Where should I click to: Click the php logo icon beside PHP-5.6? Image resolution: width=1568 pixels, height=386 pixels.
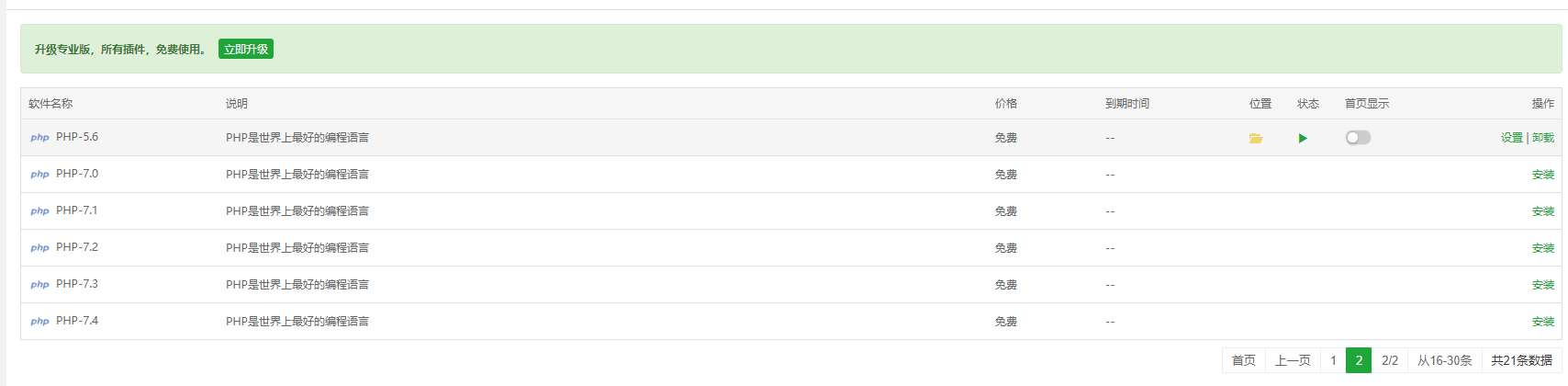click(x=39, y=138)
